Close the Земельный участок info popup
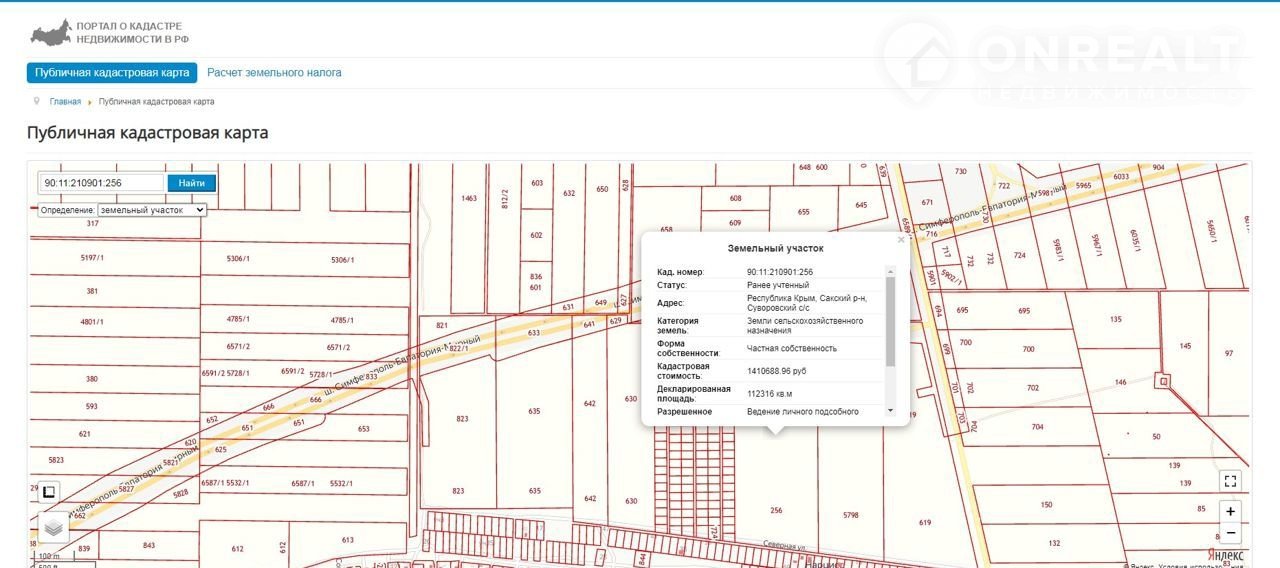 pyautogui.click(x=900, y=240)
